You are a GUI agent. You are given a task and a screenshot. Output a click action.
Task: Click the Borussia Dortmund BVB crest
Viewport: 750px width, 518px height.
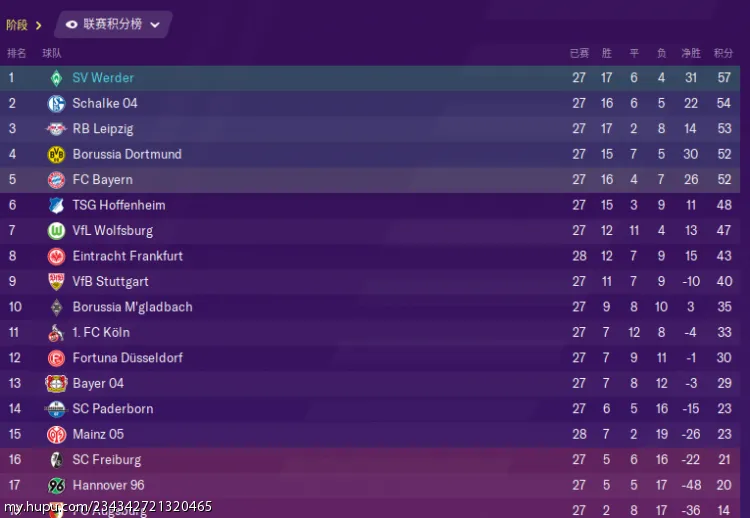(x=56, y=154)
